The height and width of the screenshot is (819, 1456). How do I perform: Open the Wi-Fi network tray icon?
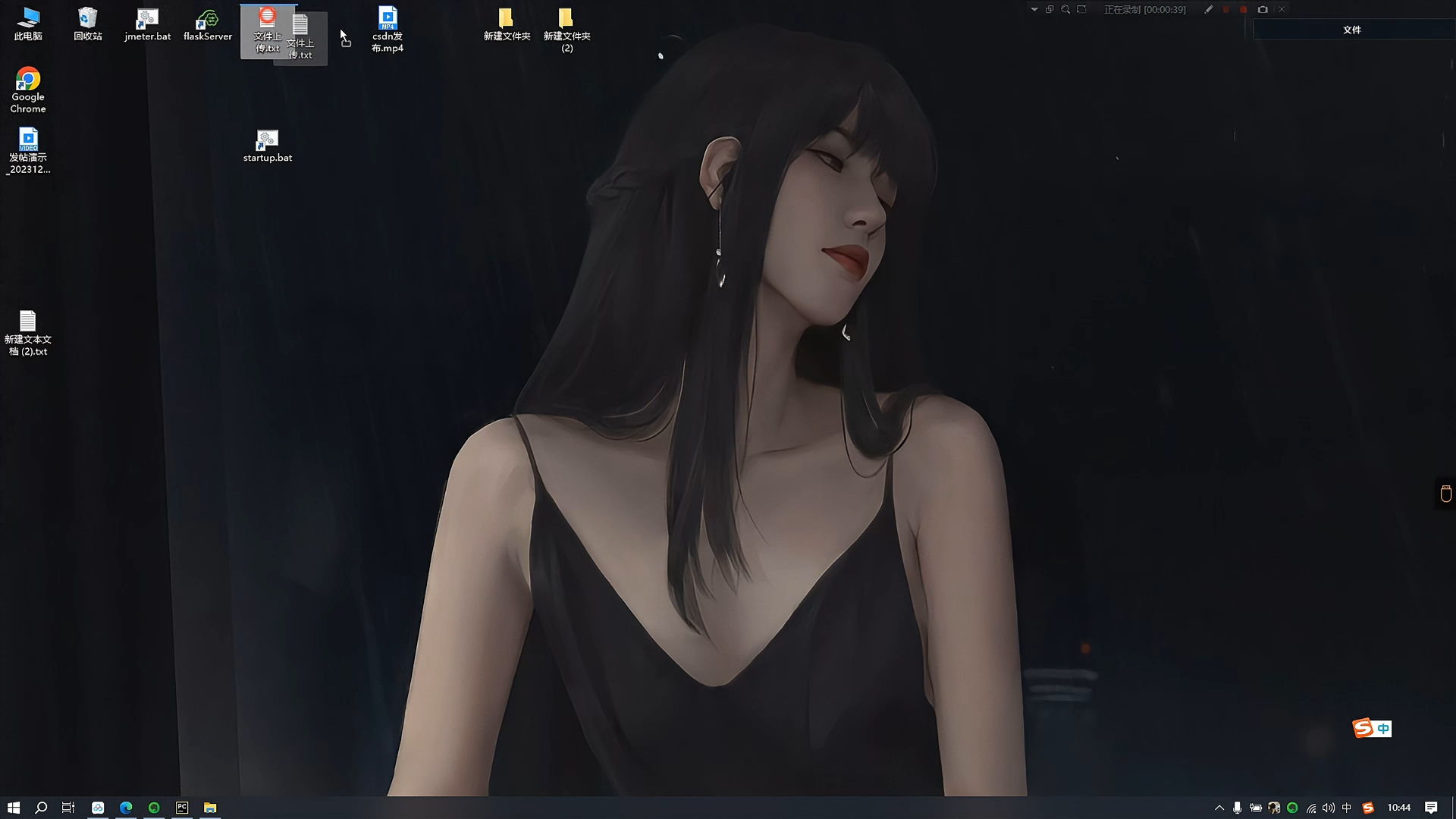pos(1310,808)
